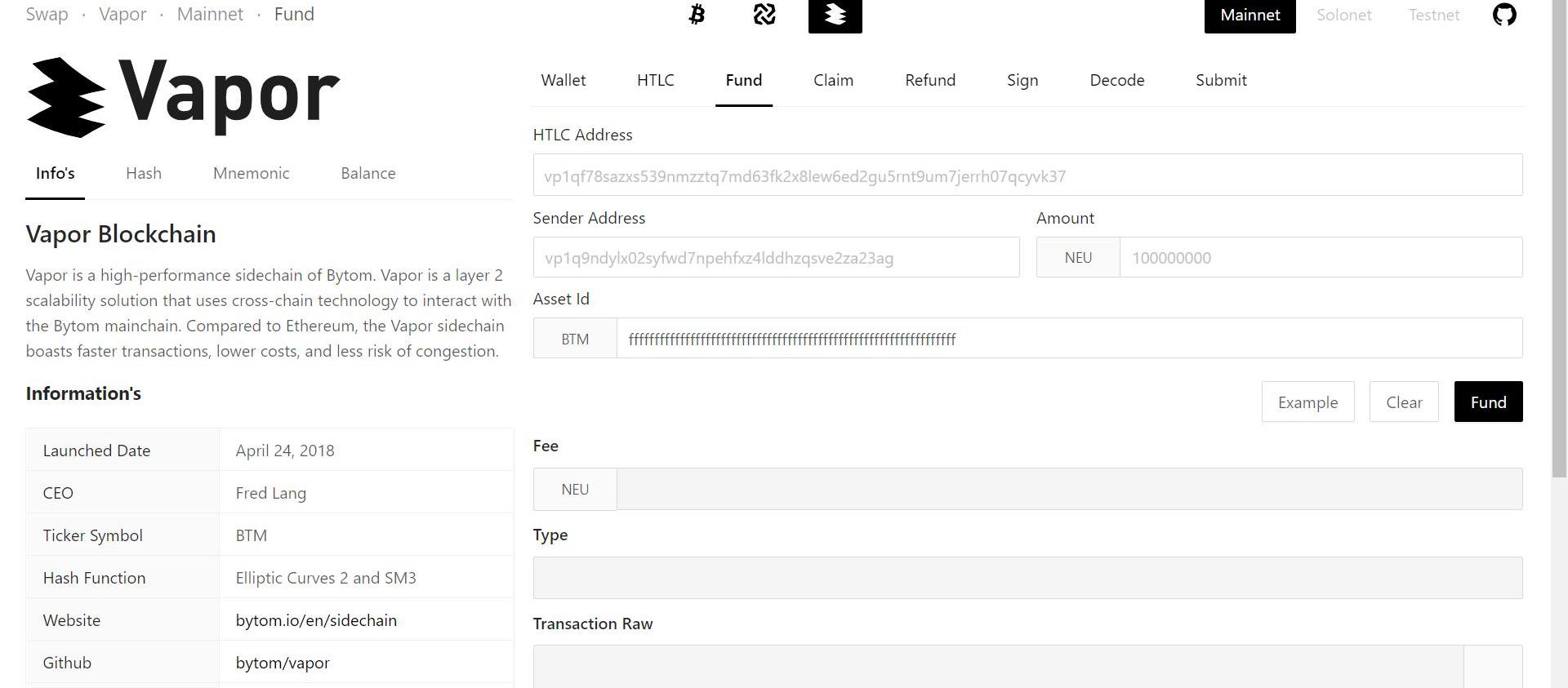Click the Bitcoin network icon

pyautogui.click(x=697, y=15)
